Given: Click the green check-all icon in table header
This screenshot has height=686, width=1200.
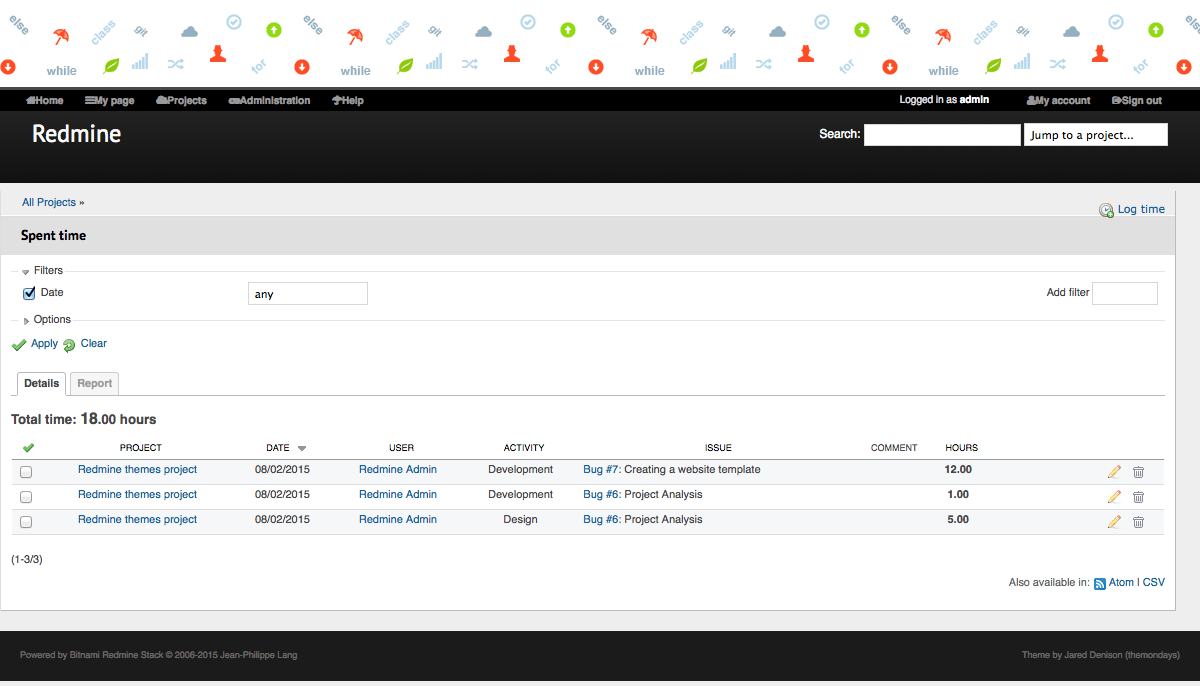Looking at the screenshot, I should (x=28, y=448).
